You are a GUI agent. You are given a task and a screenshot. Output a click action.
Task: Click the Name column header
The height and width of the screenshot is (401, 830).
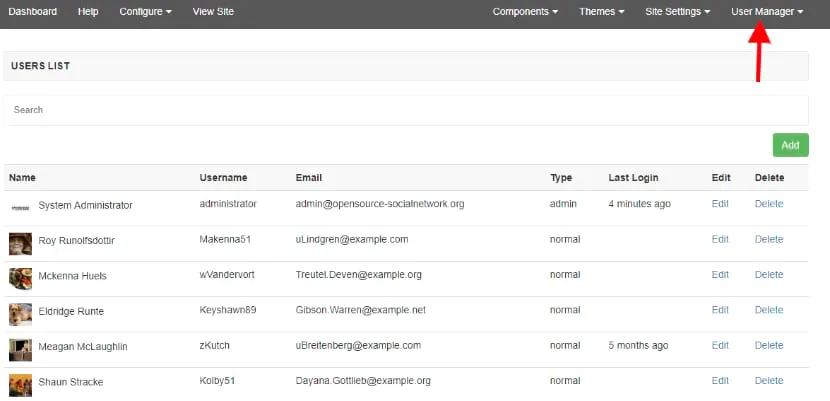tap(22, 178)
